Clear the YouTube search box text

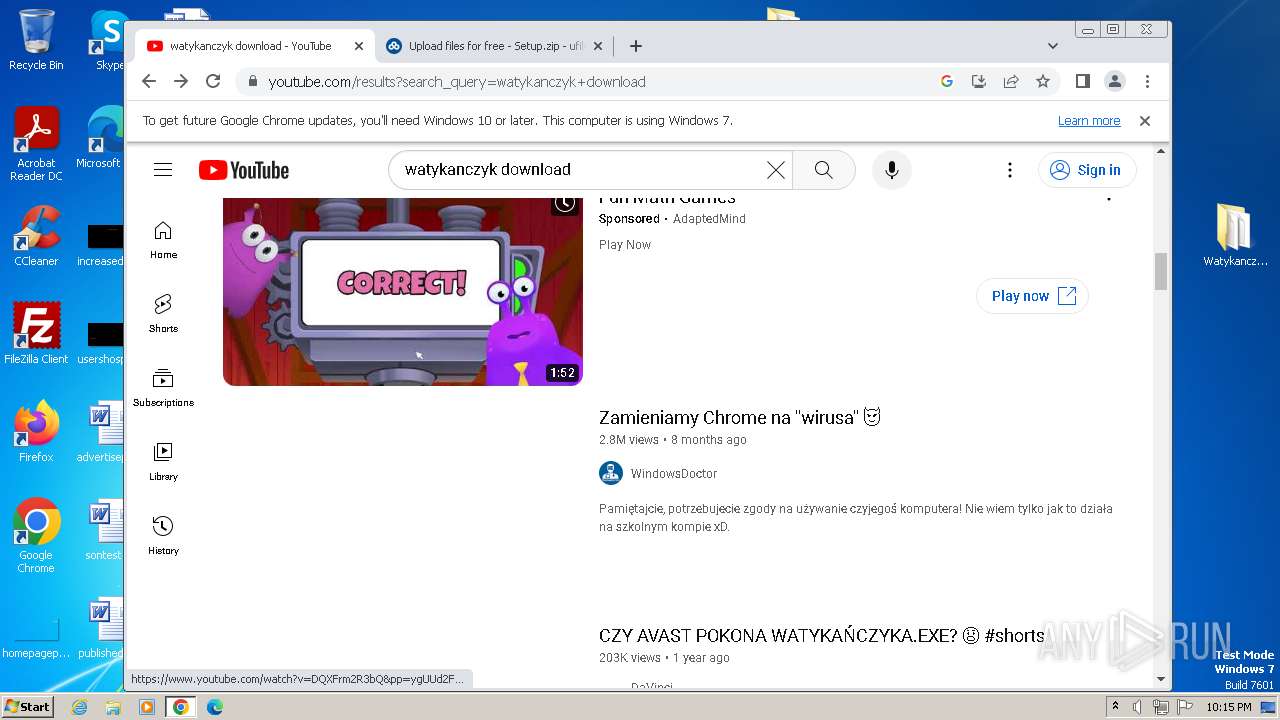[775, 170]
